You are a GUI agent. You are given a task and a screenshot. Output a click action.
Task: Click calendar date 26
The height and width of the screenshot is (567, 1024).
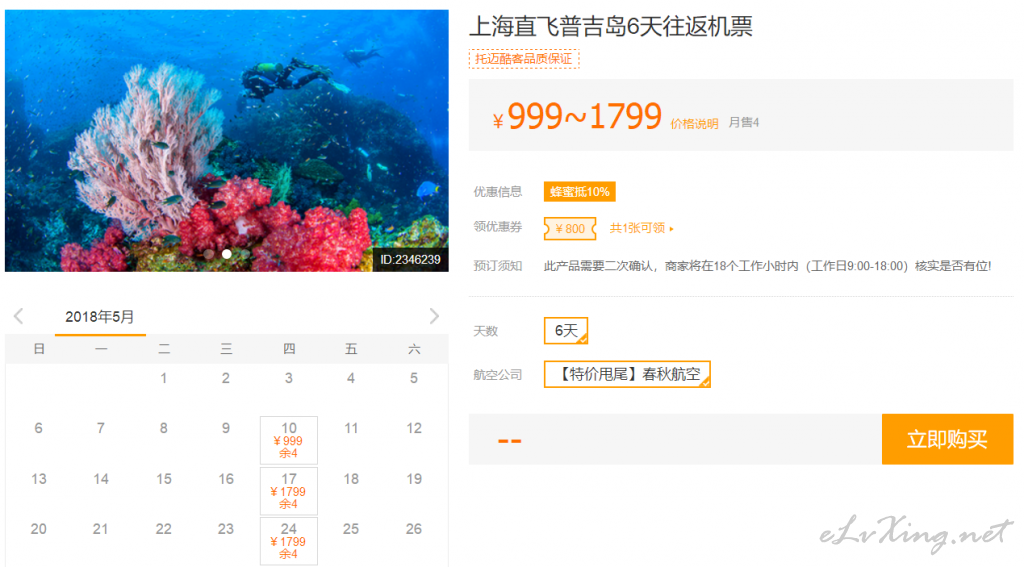414,528
